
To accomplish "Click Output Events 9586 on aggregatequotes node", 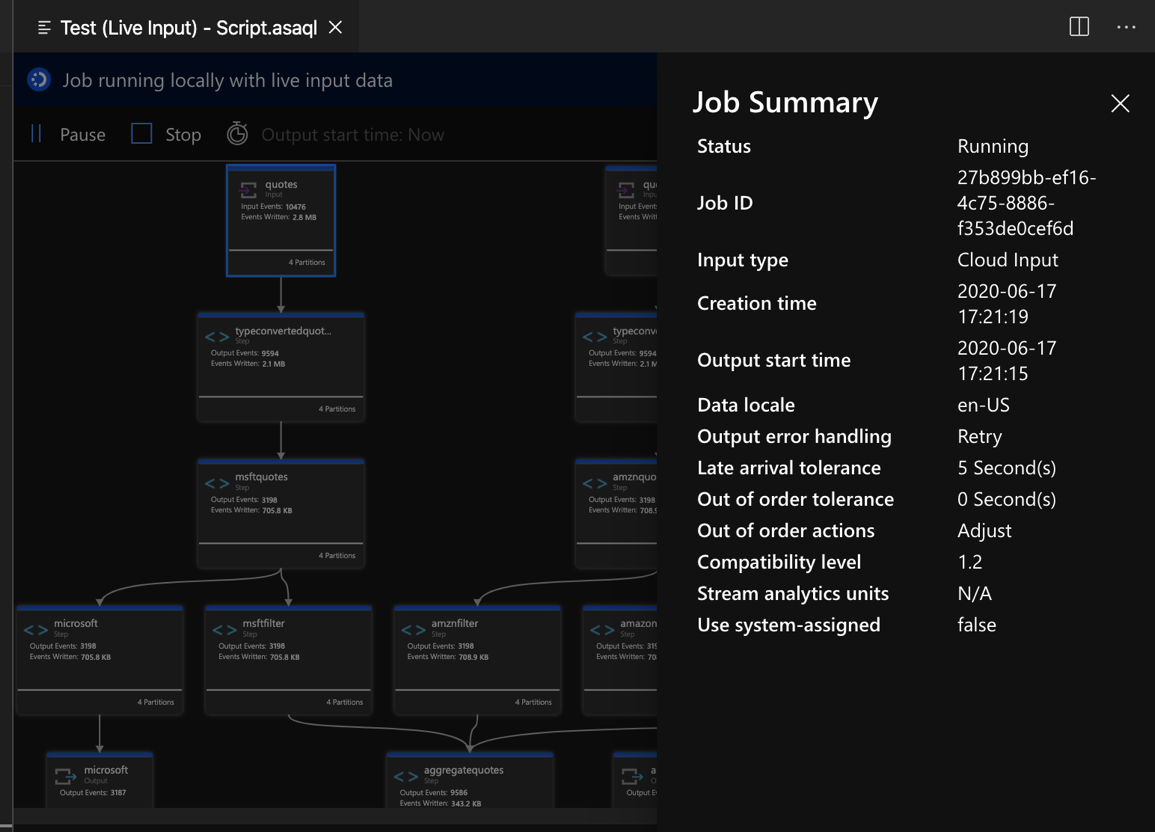I will click(433, 793).
